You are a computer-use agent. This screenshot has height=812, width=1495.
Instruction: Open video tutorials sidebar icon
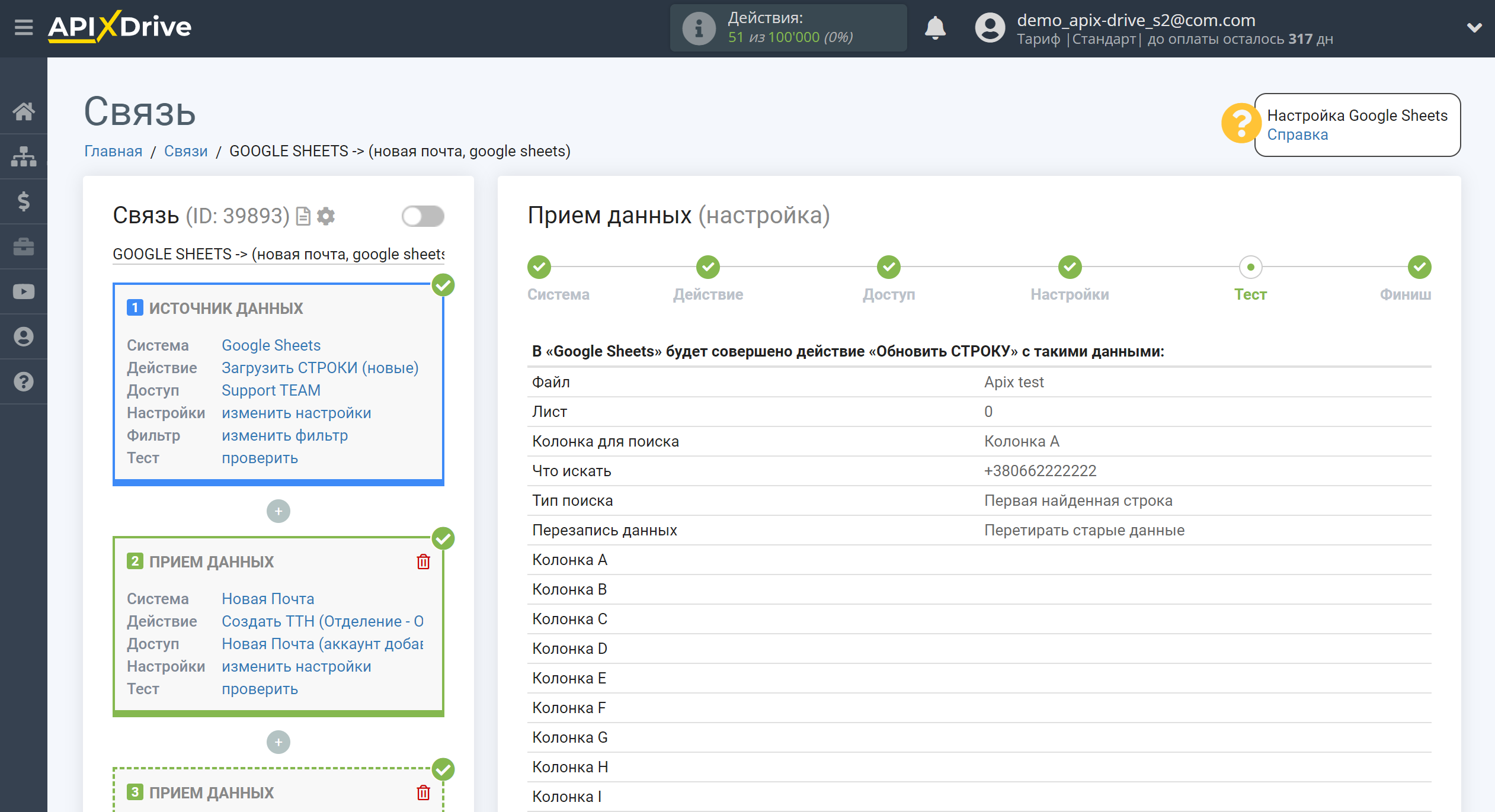click(24, 291)
